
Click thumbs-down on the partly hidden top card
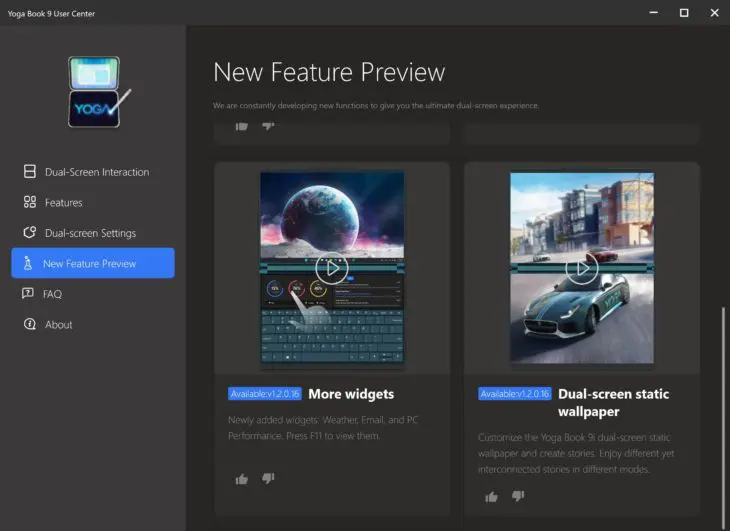tap(268, 126)
